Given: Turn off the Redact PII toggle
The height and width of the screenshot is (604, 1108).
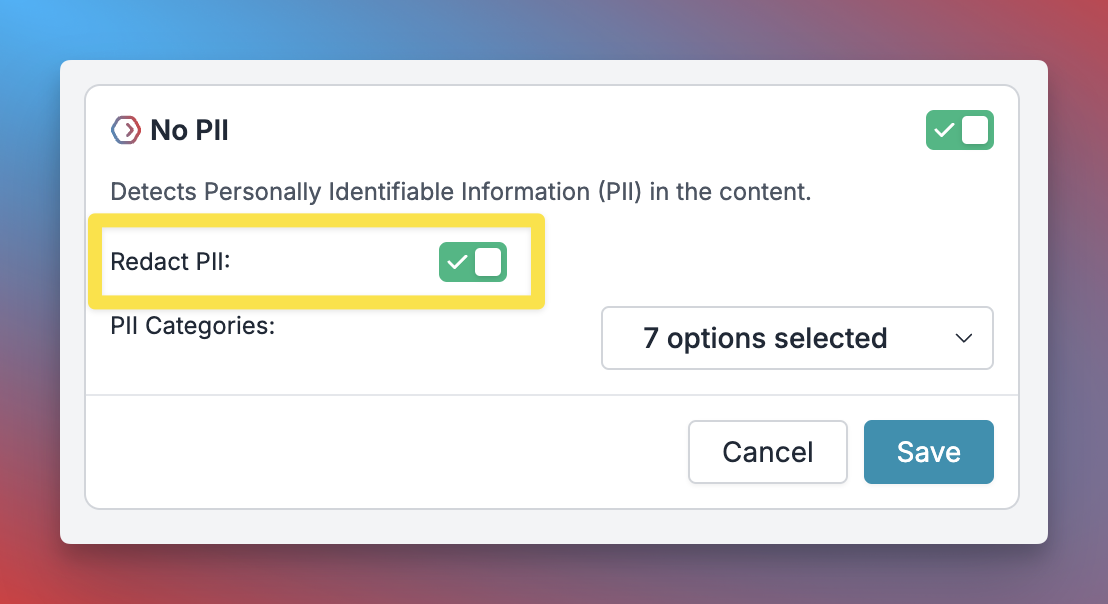Looking at the screenshot, I should pos(473,262).
